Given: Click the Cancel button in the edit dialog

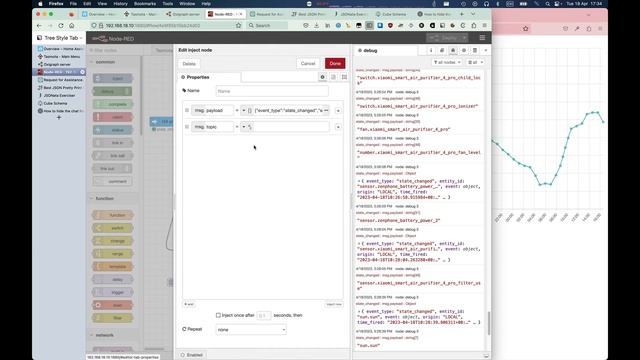Looking at the screenshot, I should coord(308,63).
